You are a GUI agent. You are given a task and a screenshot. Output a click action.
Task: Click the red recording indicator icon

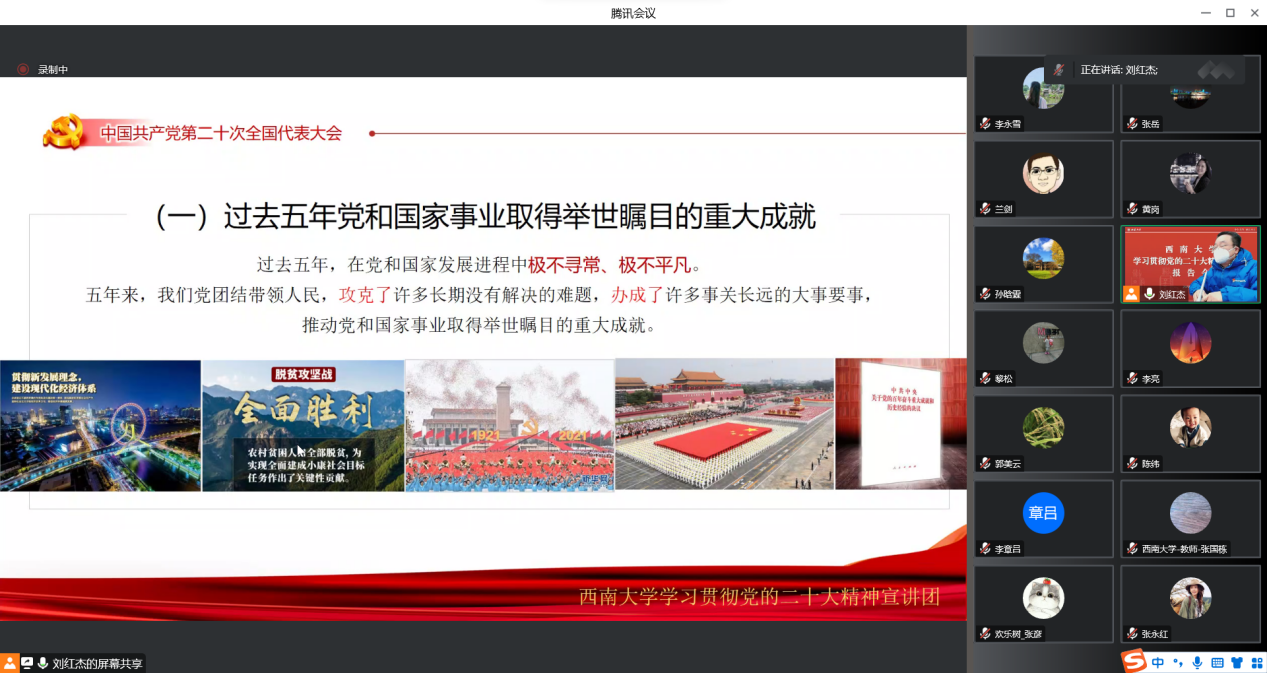(23, 69)
